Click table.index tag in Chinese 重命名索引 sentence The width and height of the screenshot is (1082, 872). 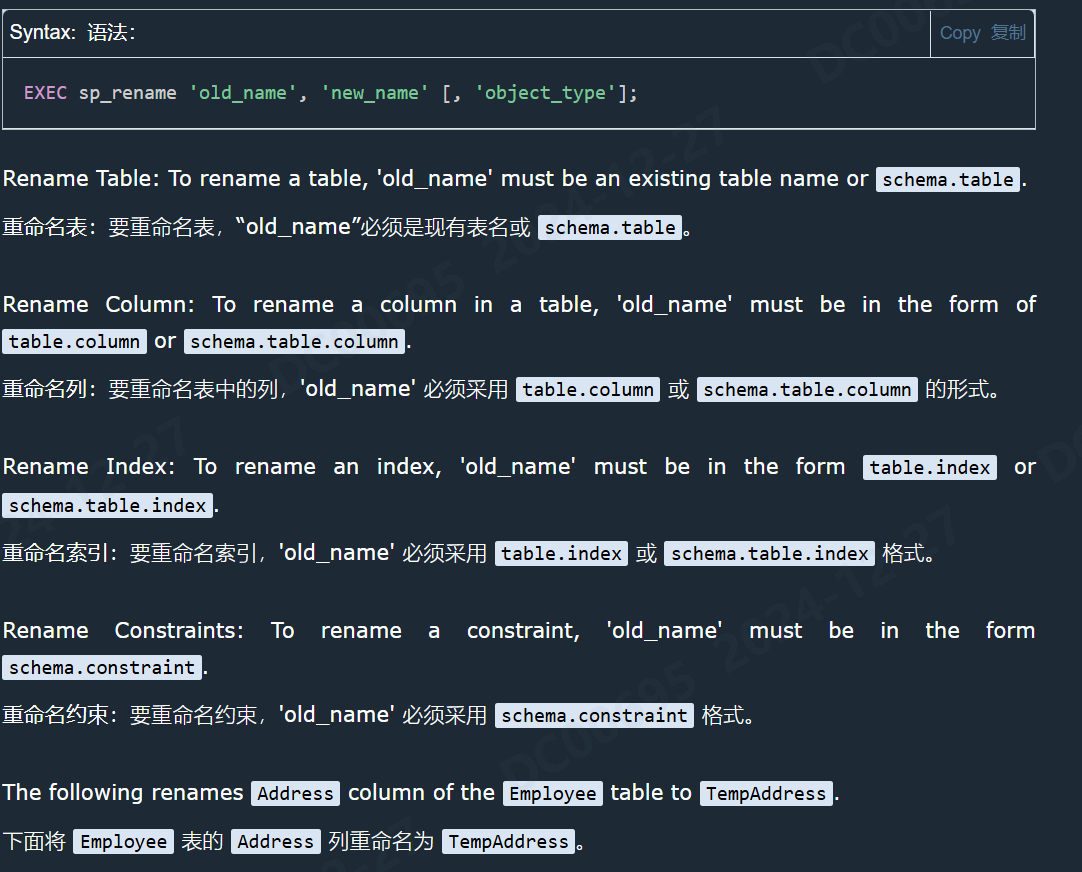click(x=562, y=553)
